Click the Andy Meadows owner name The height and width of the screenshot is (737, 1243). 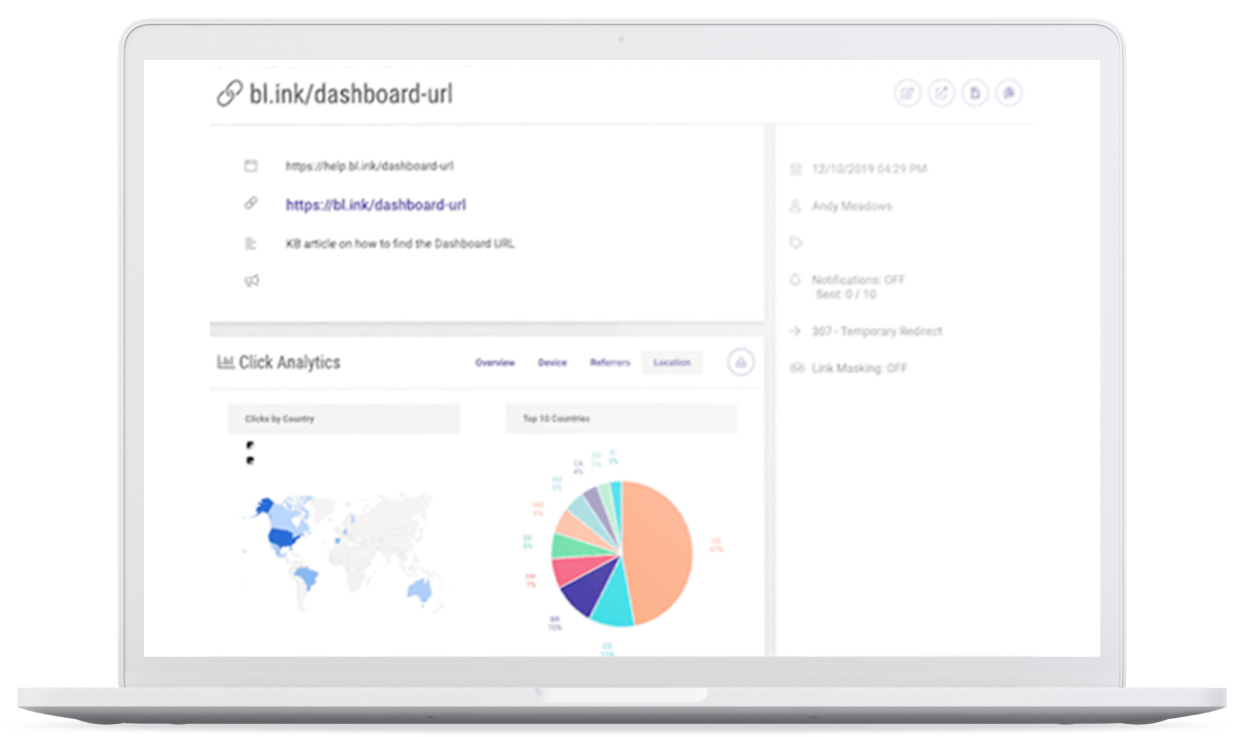tap(852, 206)
